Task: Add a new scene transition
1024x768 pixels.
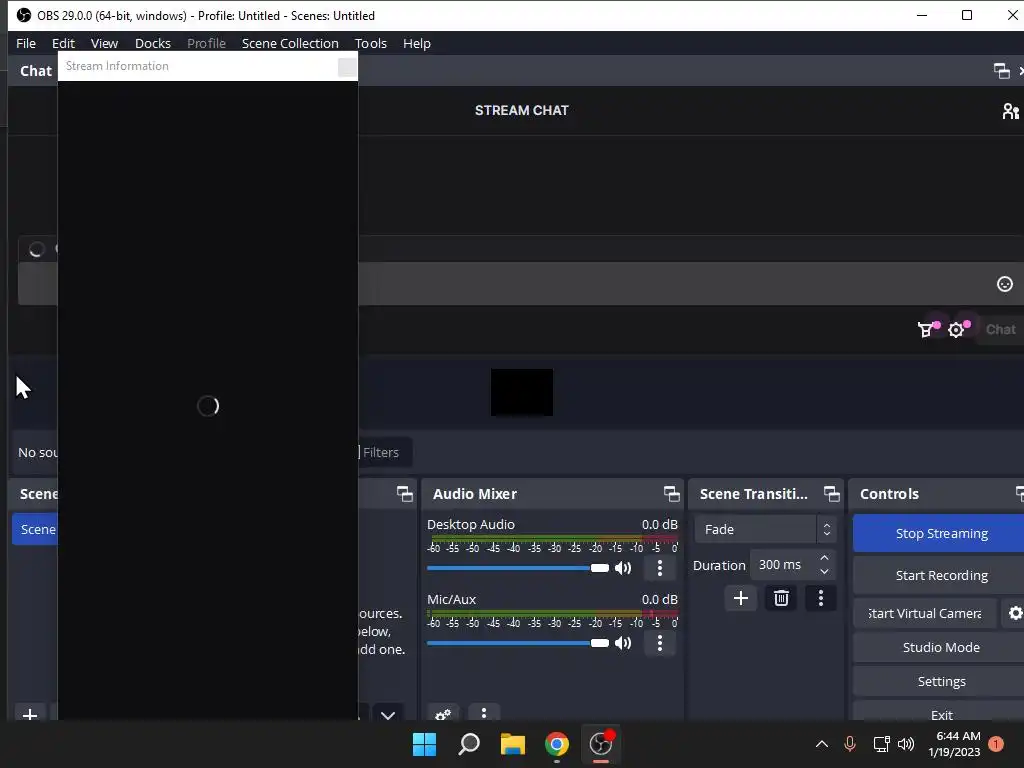Action: pyautogui.click(x=741, y=598)
